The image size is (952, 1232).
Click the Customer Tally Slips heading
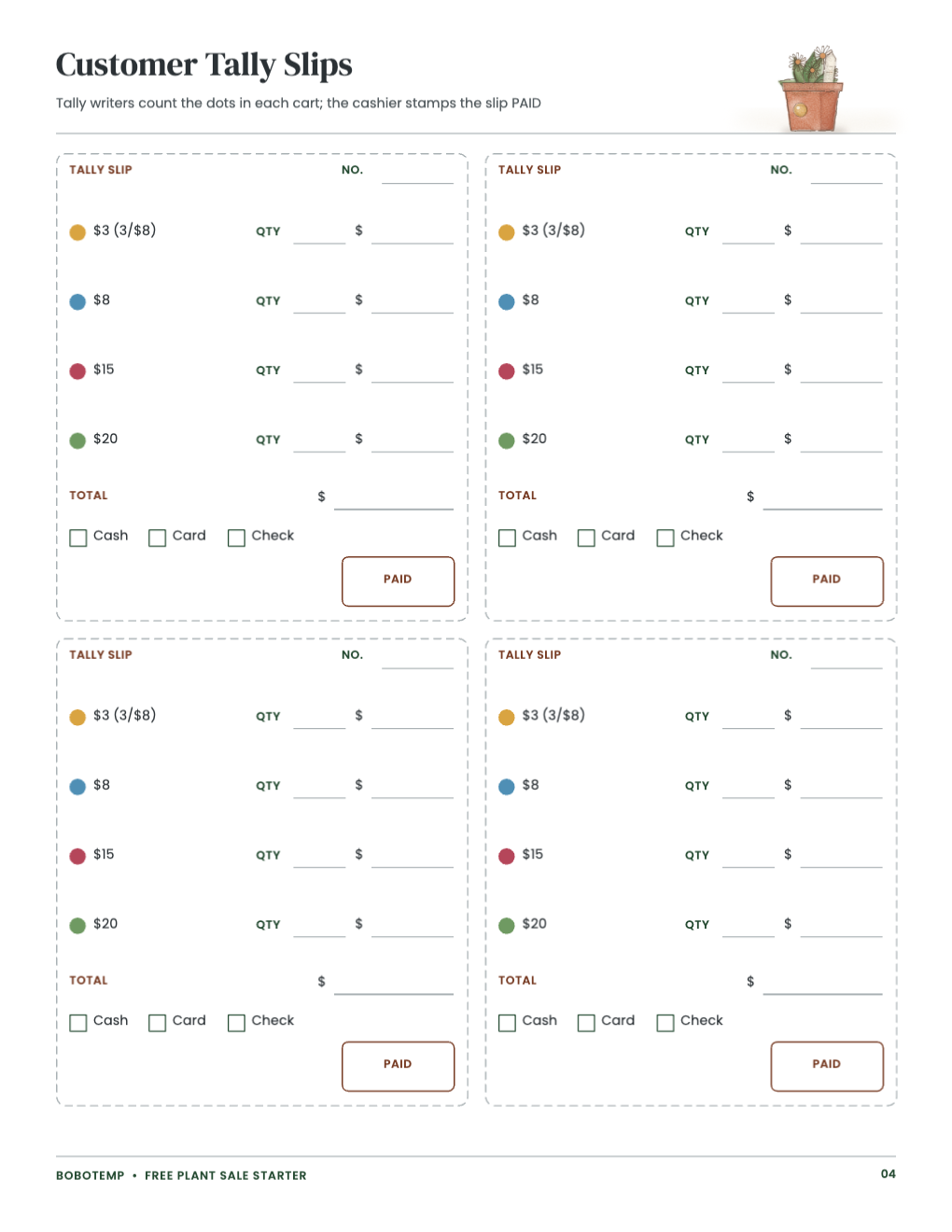[203, 64]
